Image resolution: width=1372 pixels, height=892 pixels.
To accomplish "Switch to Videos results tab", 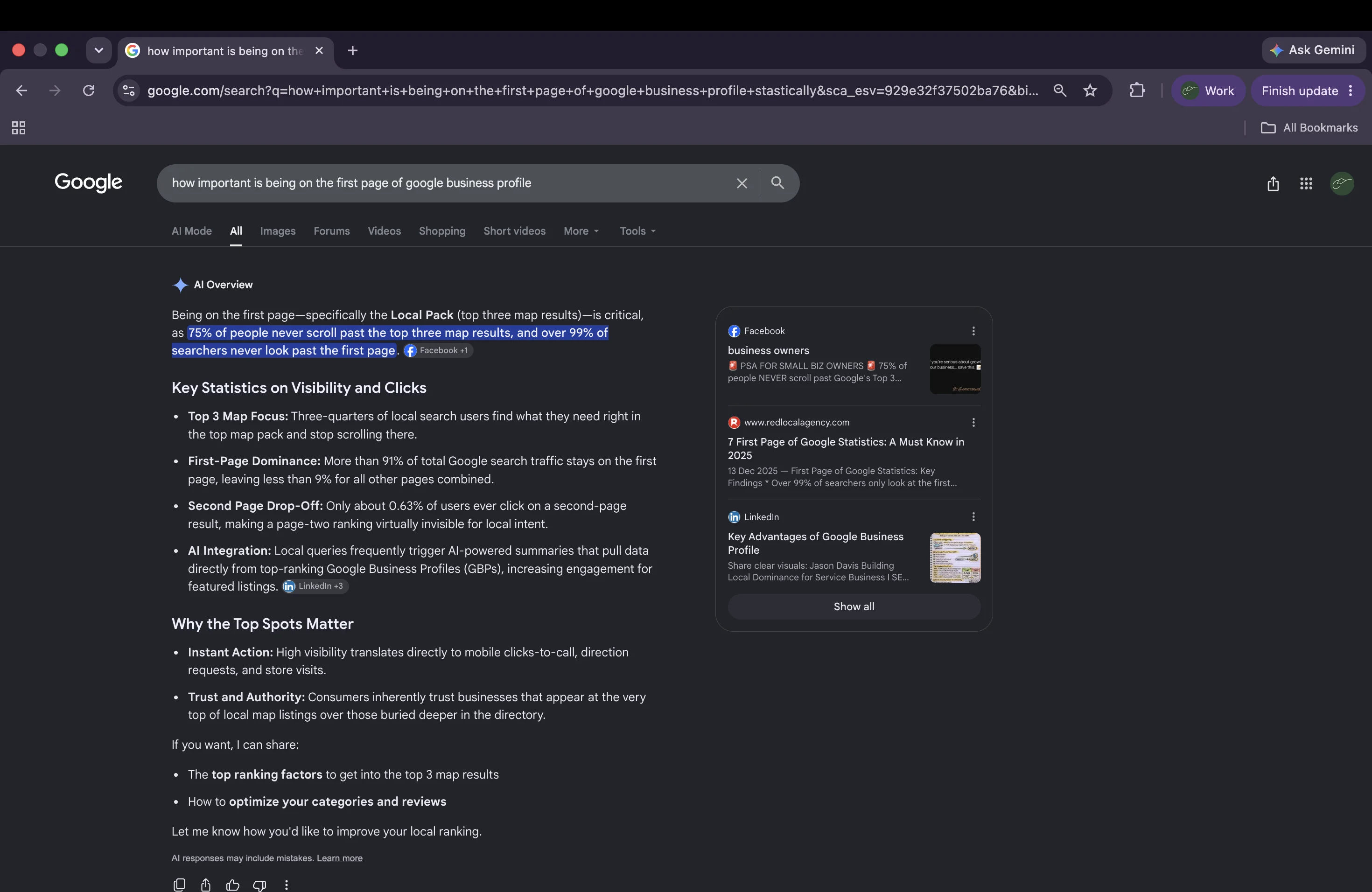I will click(x=384, y=231).
